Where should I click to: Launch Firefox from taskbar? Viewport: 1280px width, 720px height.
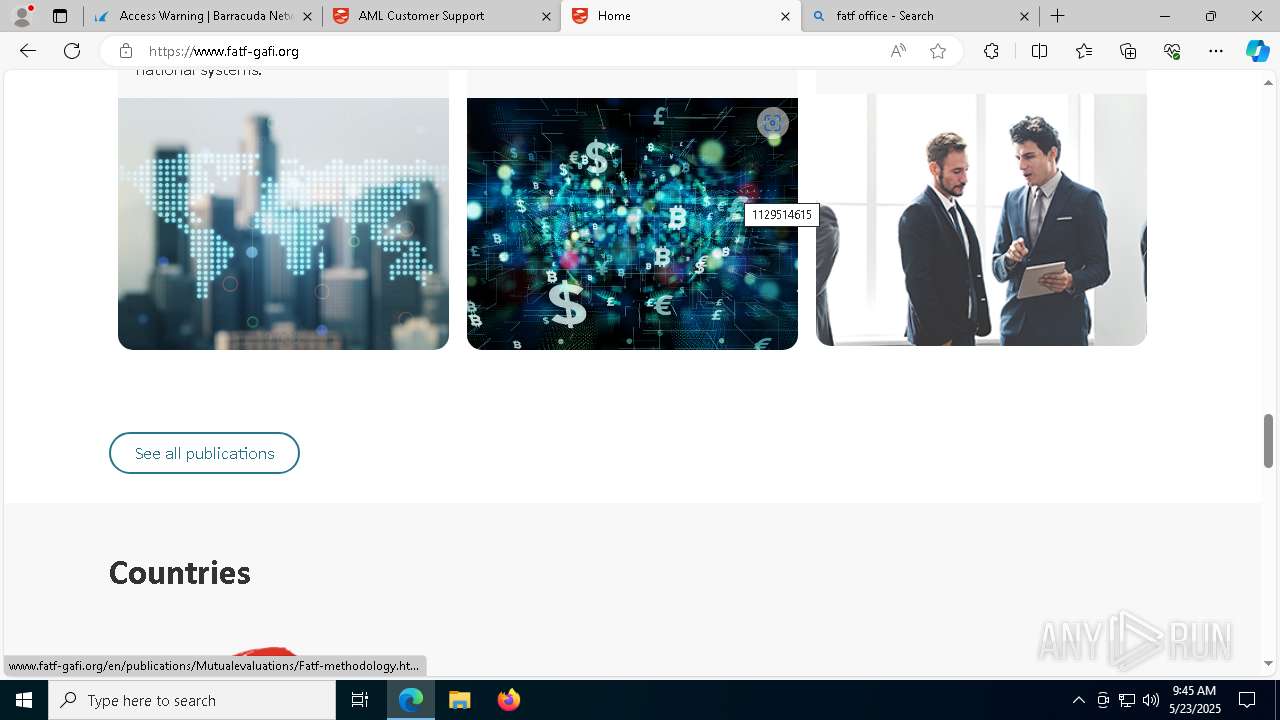[508, 700]
